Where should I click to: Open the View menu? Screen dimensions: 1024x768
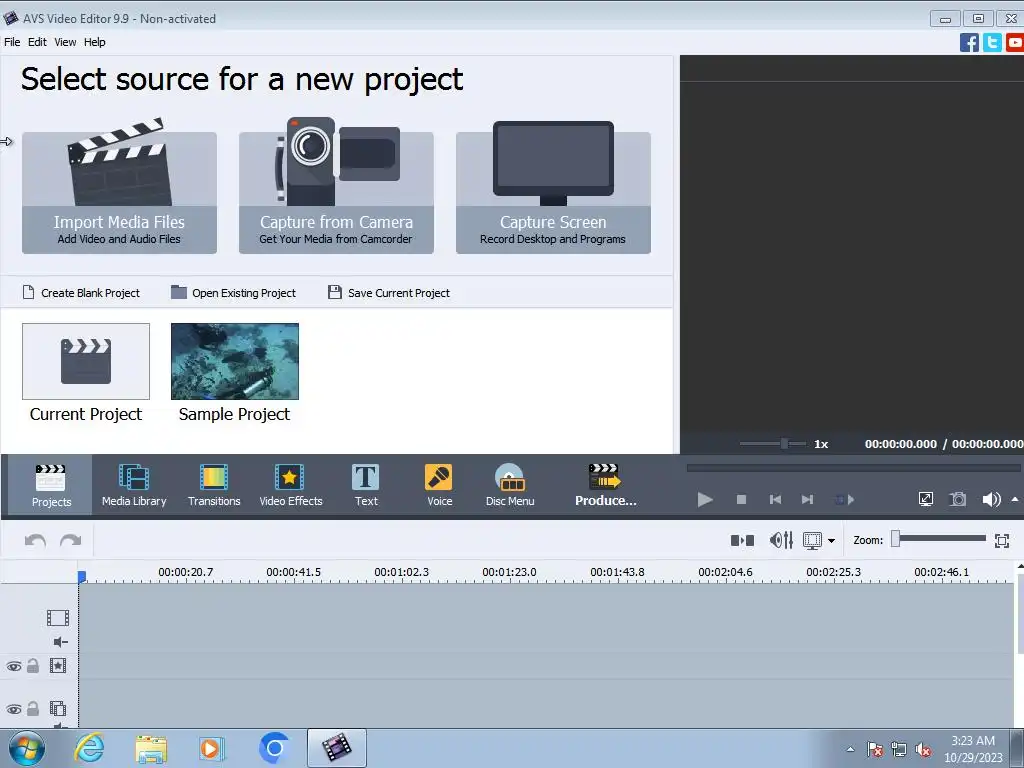pos(65,42)
